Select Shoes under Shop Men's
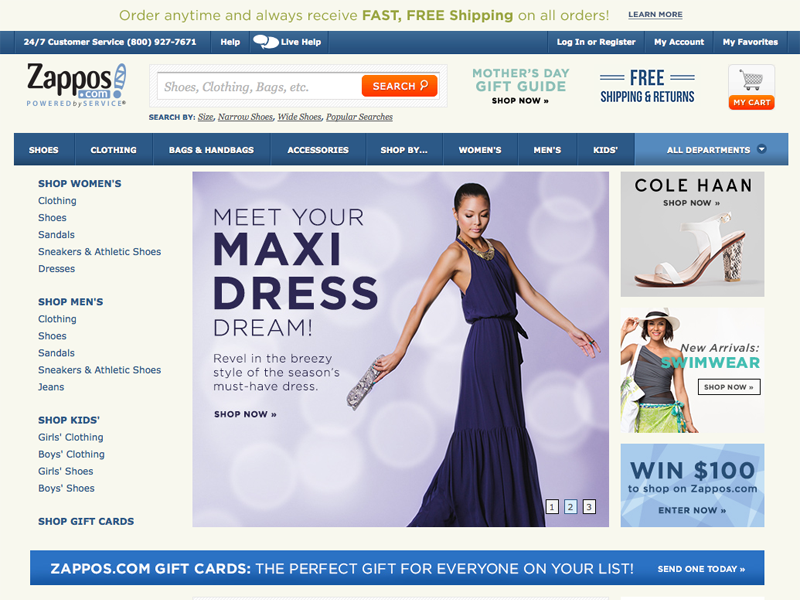 pos(52,336)
